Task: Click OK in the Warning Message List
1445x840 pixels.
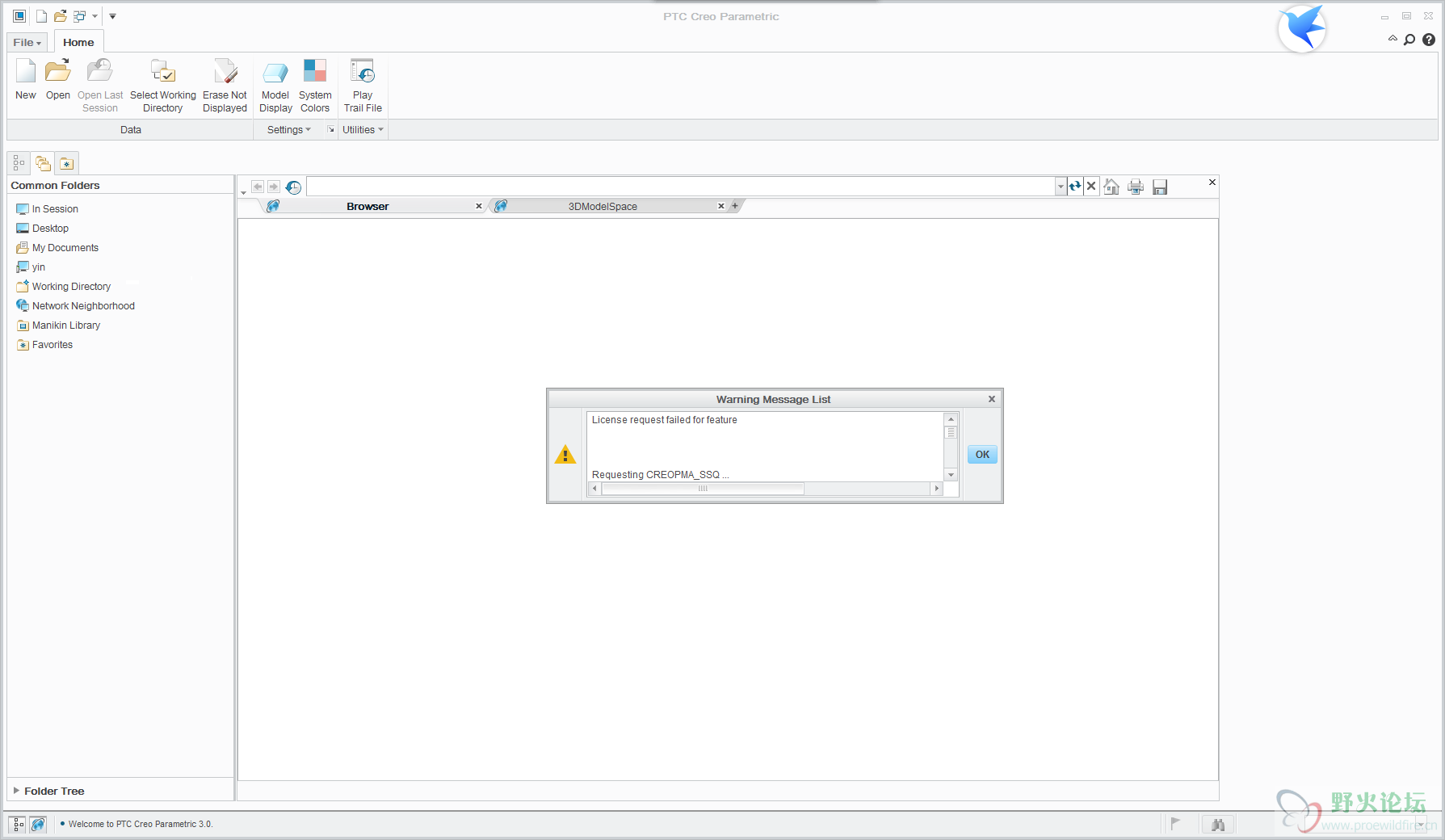Action: 982,455
